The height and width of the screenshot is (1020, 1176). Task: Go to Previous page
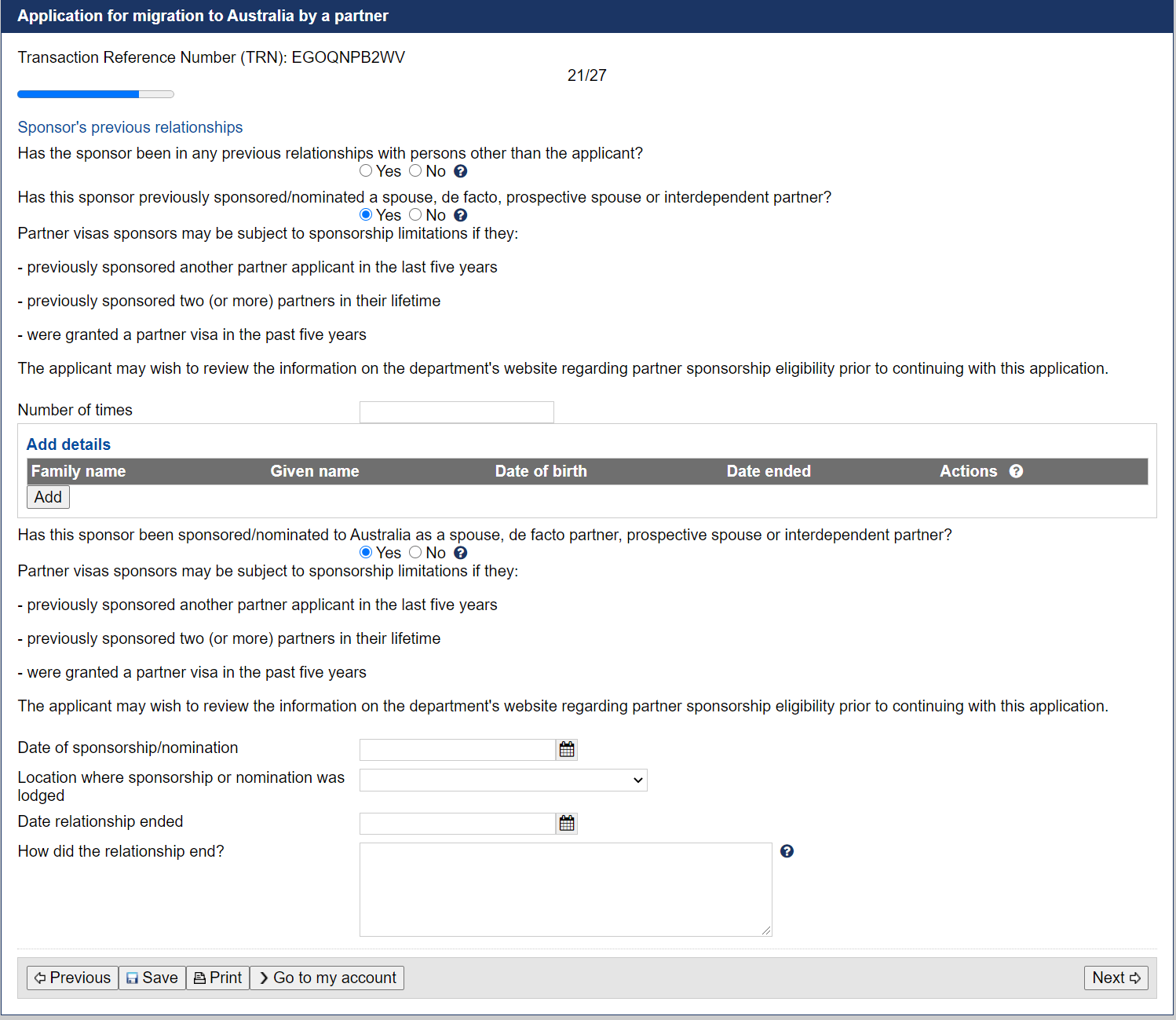pos(72,978)
